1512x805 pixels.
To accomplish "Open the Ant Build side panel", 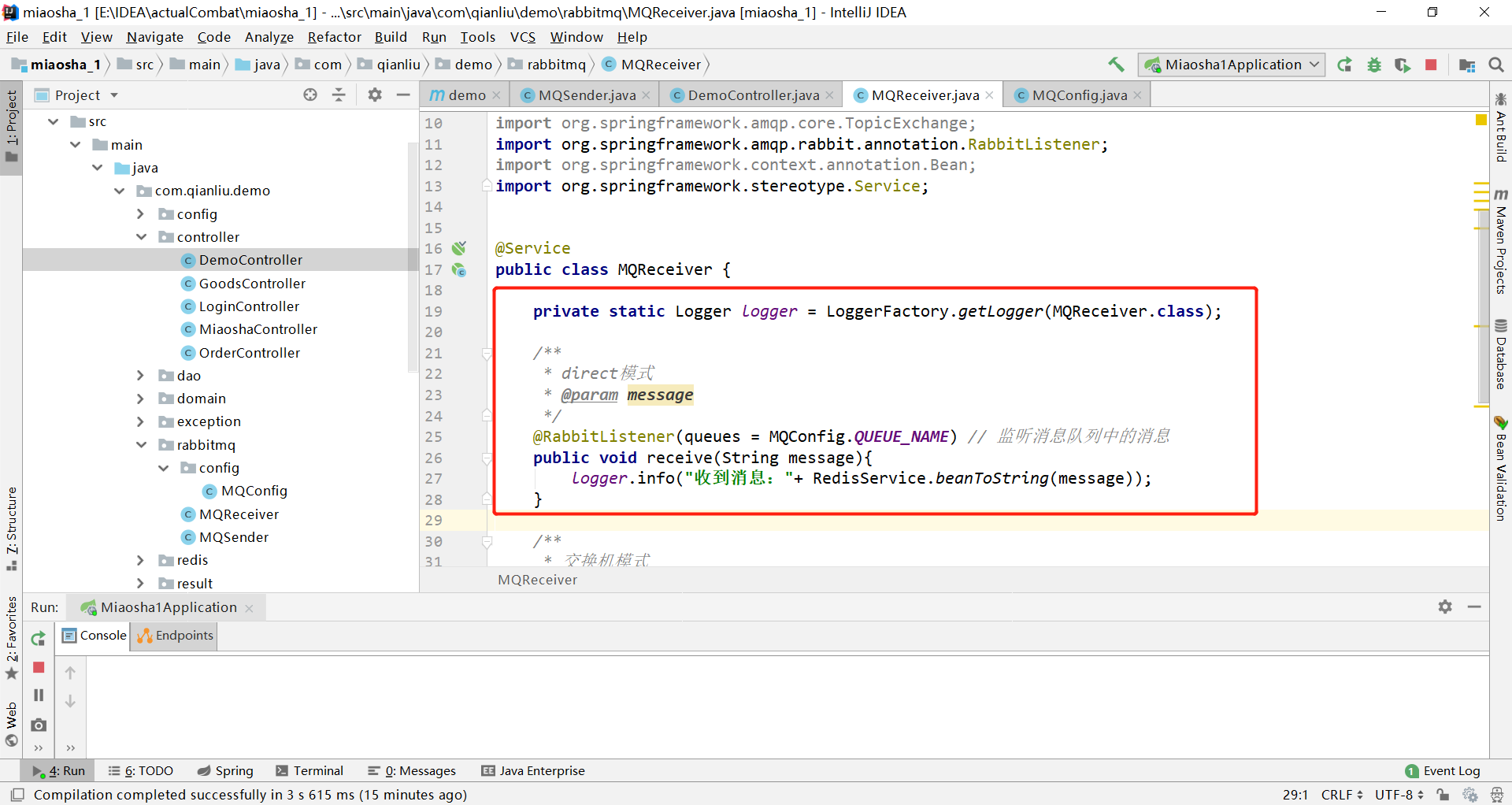I will pyautogui.click(x=1501, y=127).
